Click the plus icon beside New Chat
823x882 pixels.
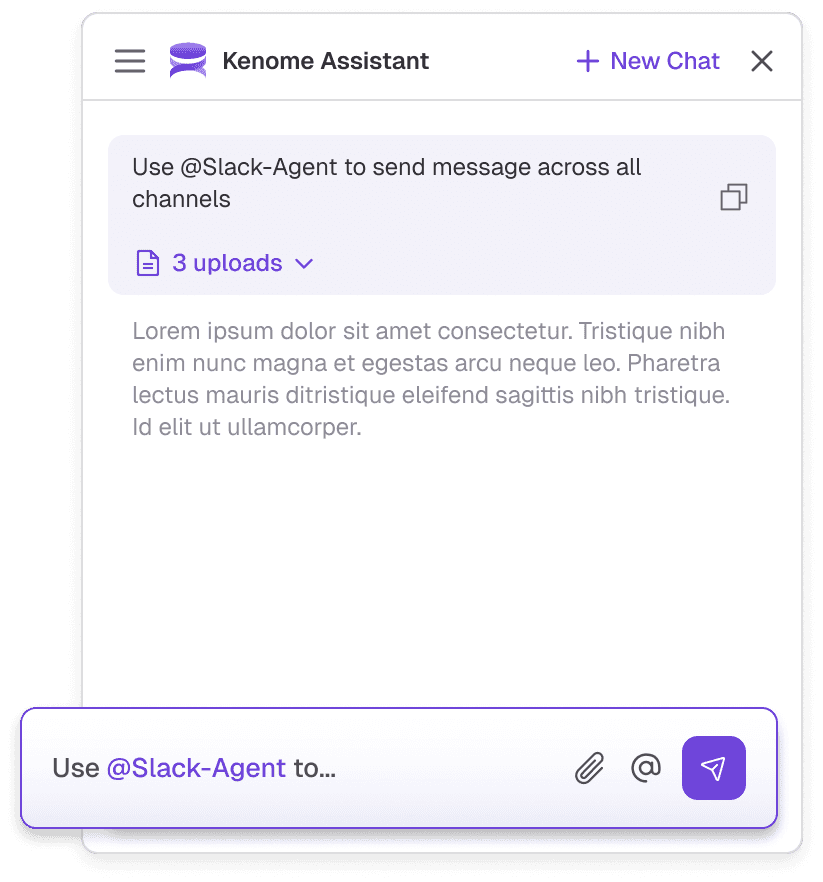click(588, 61)
